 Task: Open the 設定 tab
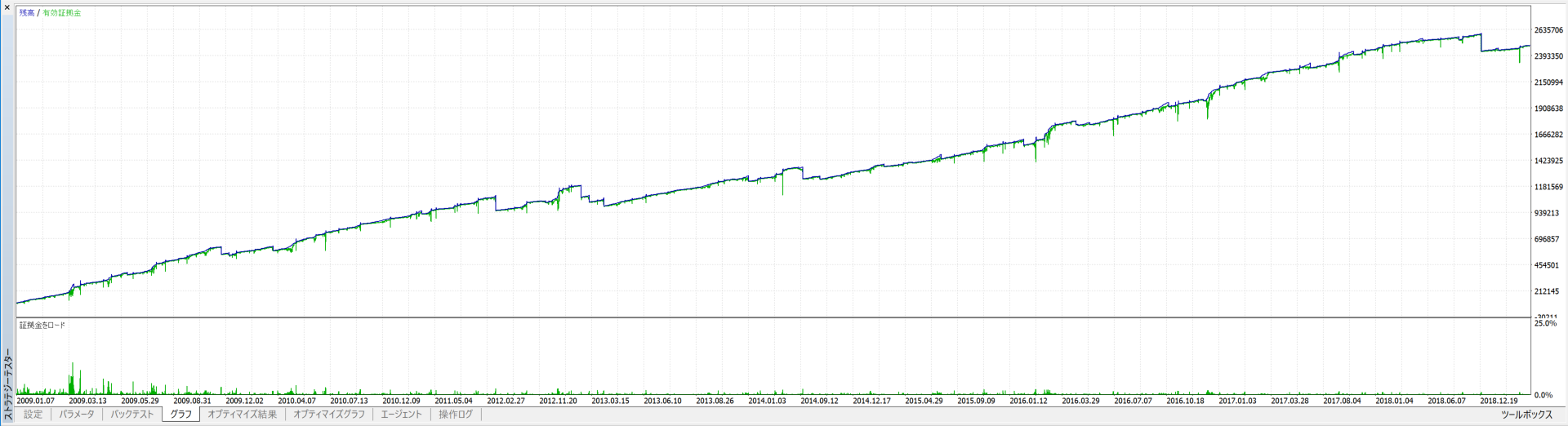pos(33,415)
